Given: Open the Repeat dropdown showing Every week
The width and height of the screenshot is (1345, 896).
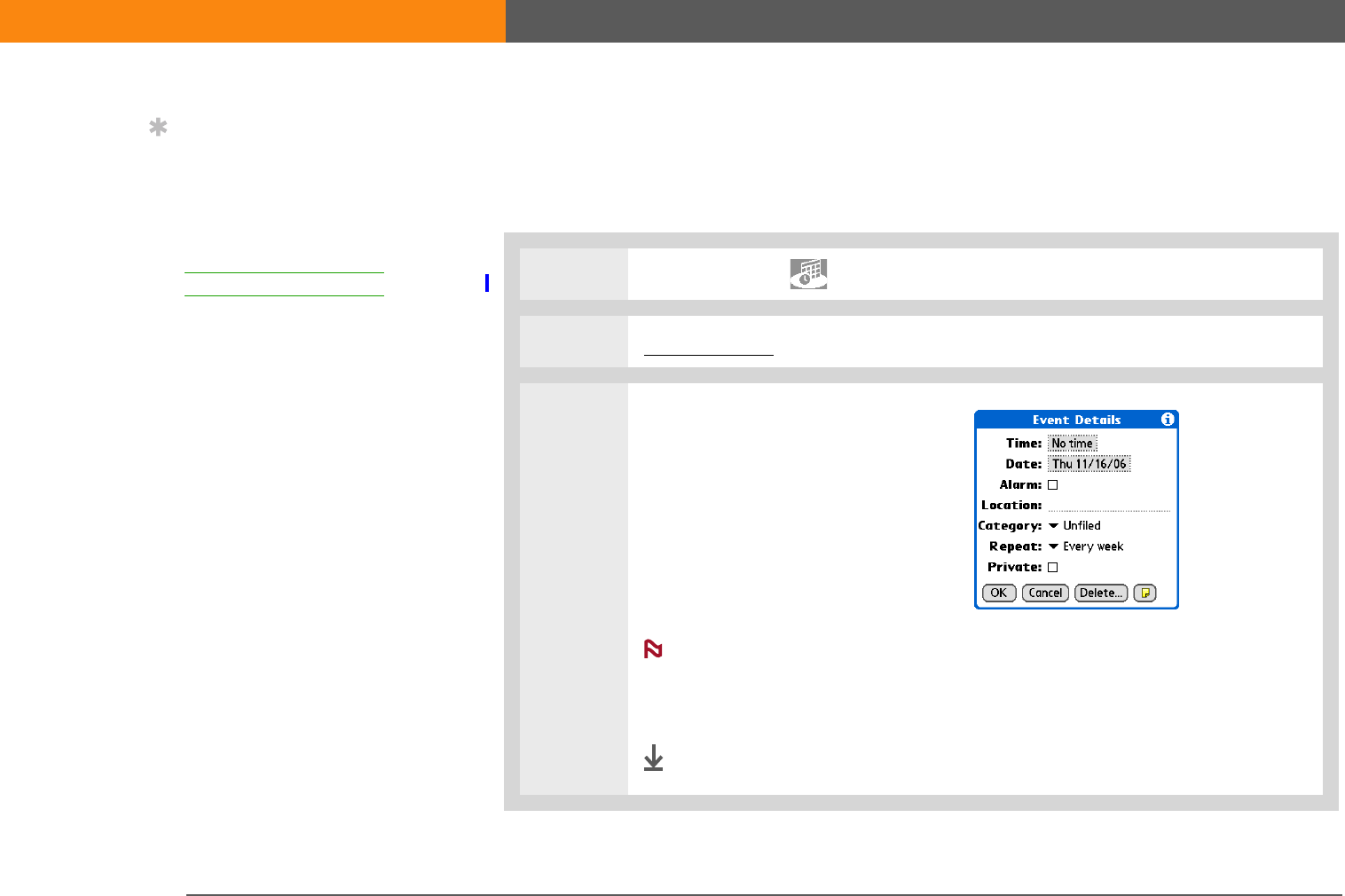Looking at the screenshot, I should [1086, 546].
